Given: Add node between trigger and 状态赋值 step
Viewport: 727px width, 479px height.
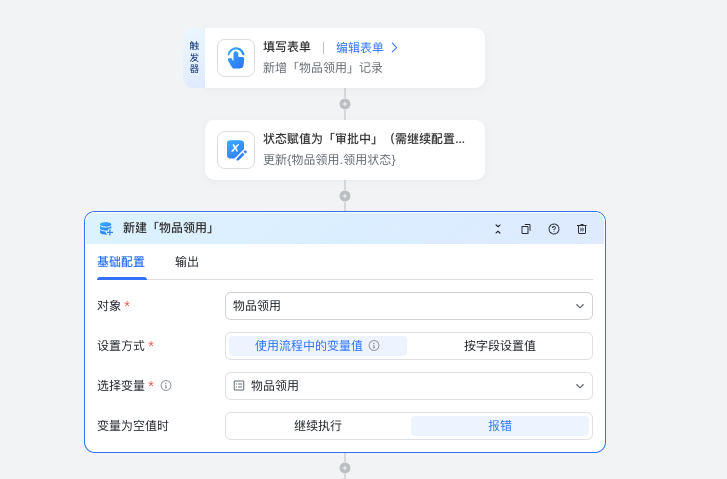Looking at the screenshot, I should click(345, 104).
